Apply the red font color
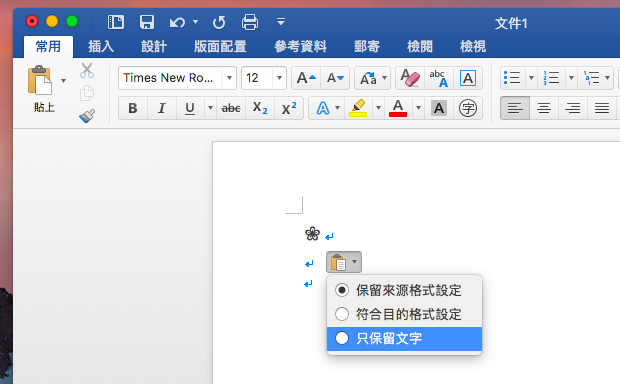 point(398,108)
